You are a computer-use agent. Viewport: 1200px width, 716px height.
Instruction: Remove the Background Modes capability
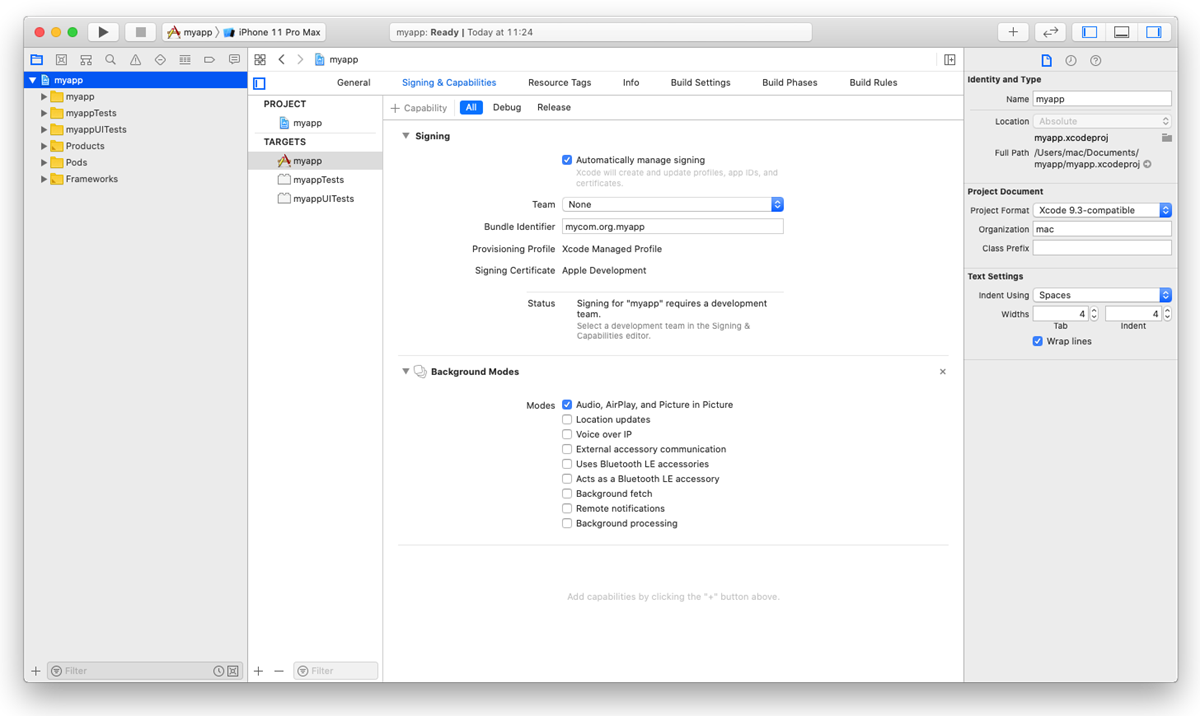click(942, 372)
